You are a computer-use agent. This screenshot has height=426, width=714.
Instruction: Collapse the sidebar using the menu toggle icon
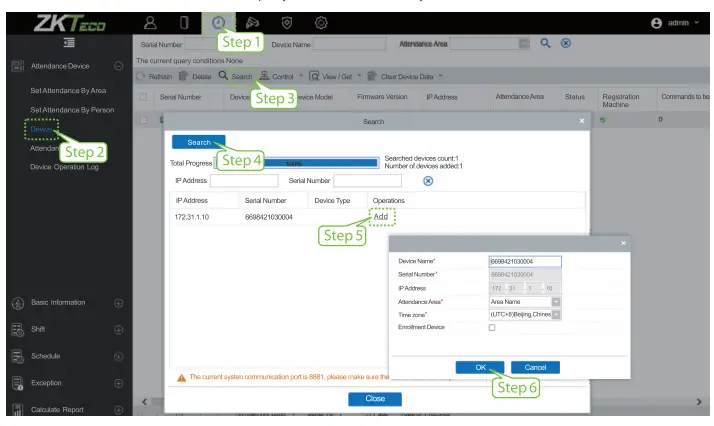pyautogui.click(x=69, y=43)
